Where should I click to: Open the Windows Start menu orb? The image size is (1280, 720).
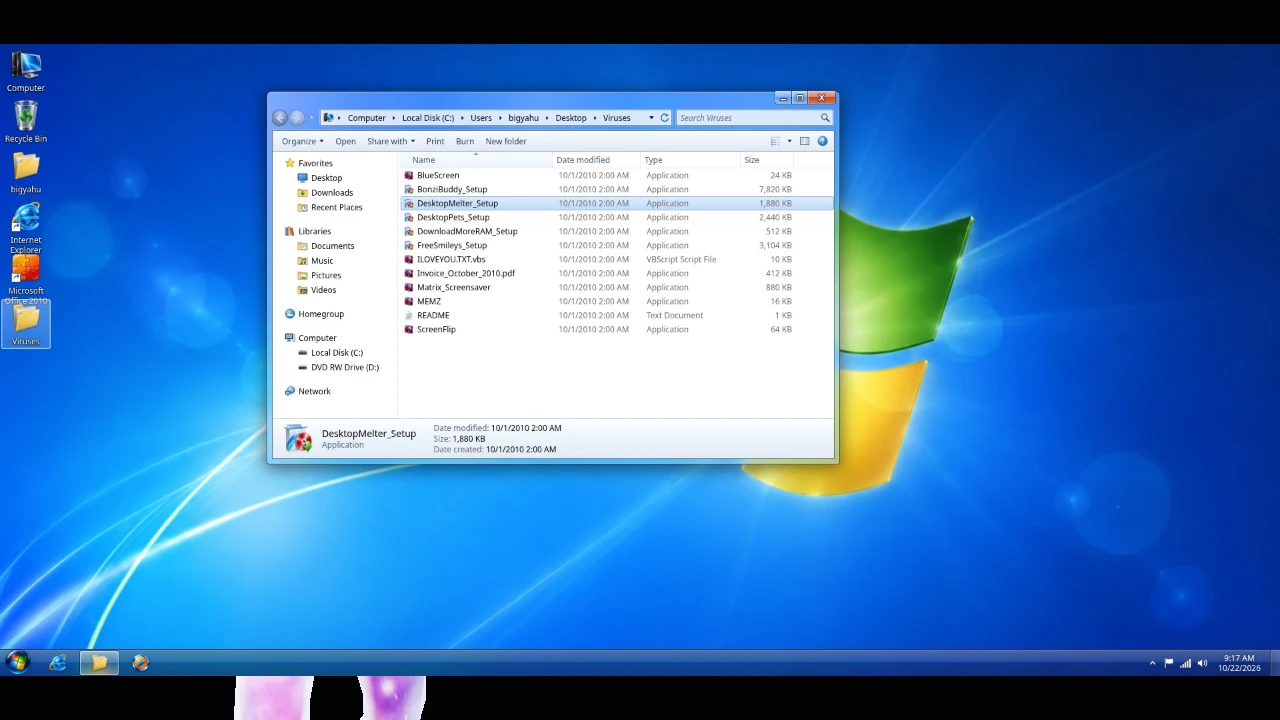point(18,662)
